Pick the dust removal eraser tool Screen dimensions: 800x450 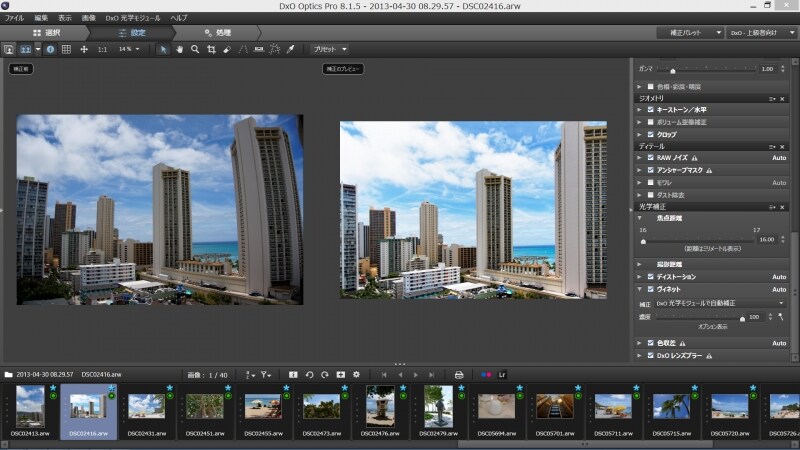(x=227, y=49)
